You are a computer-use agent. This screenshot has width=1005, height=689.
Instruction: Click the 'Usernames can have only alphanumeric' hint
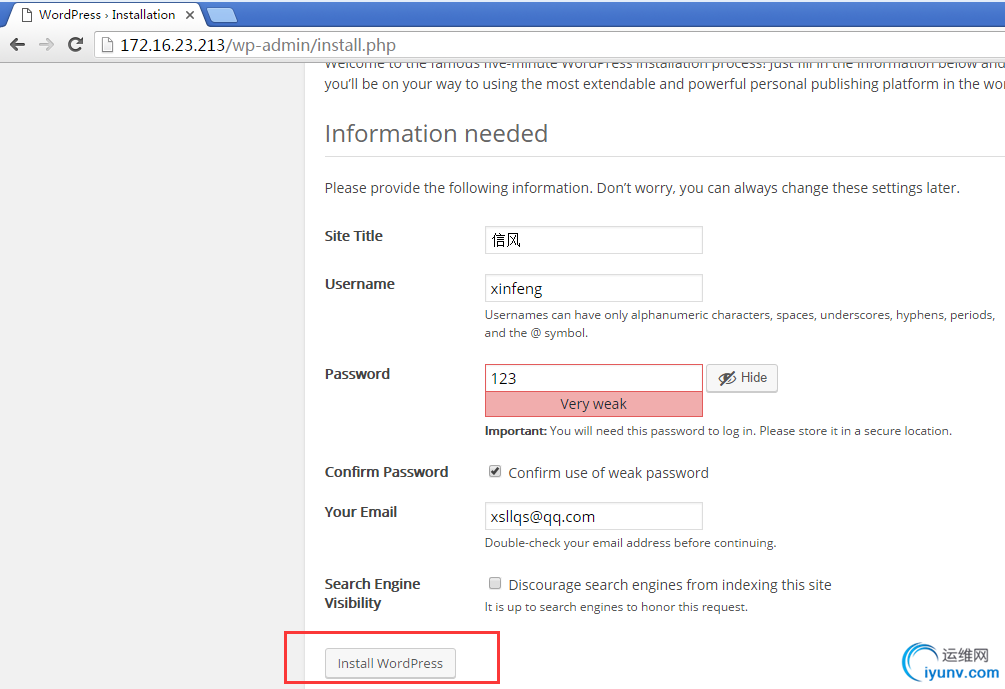coord(740,324)
